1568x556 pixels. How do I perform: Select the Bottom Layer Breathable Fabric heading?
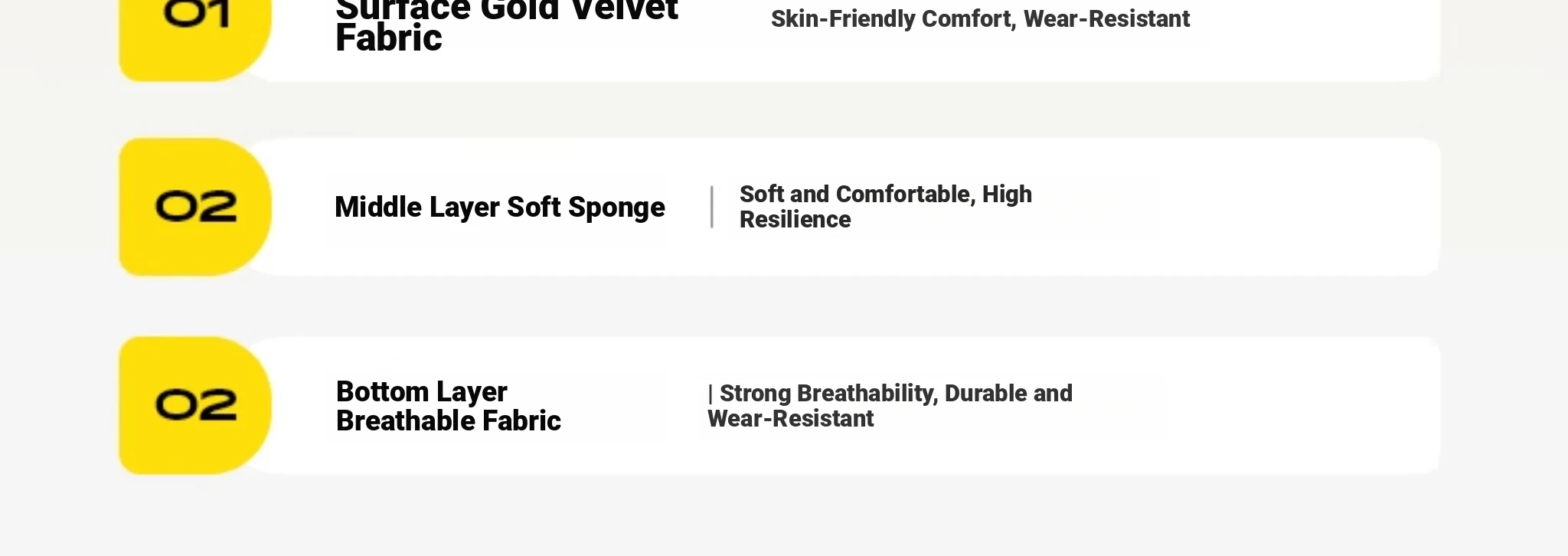tap(449, 406)
